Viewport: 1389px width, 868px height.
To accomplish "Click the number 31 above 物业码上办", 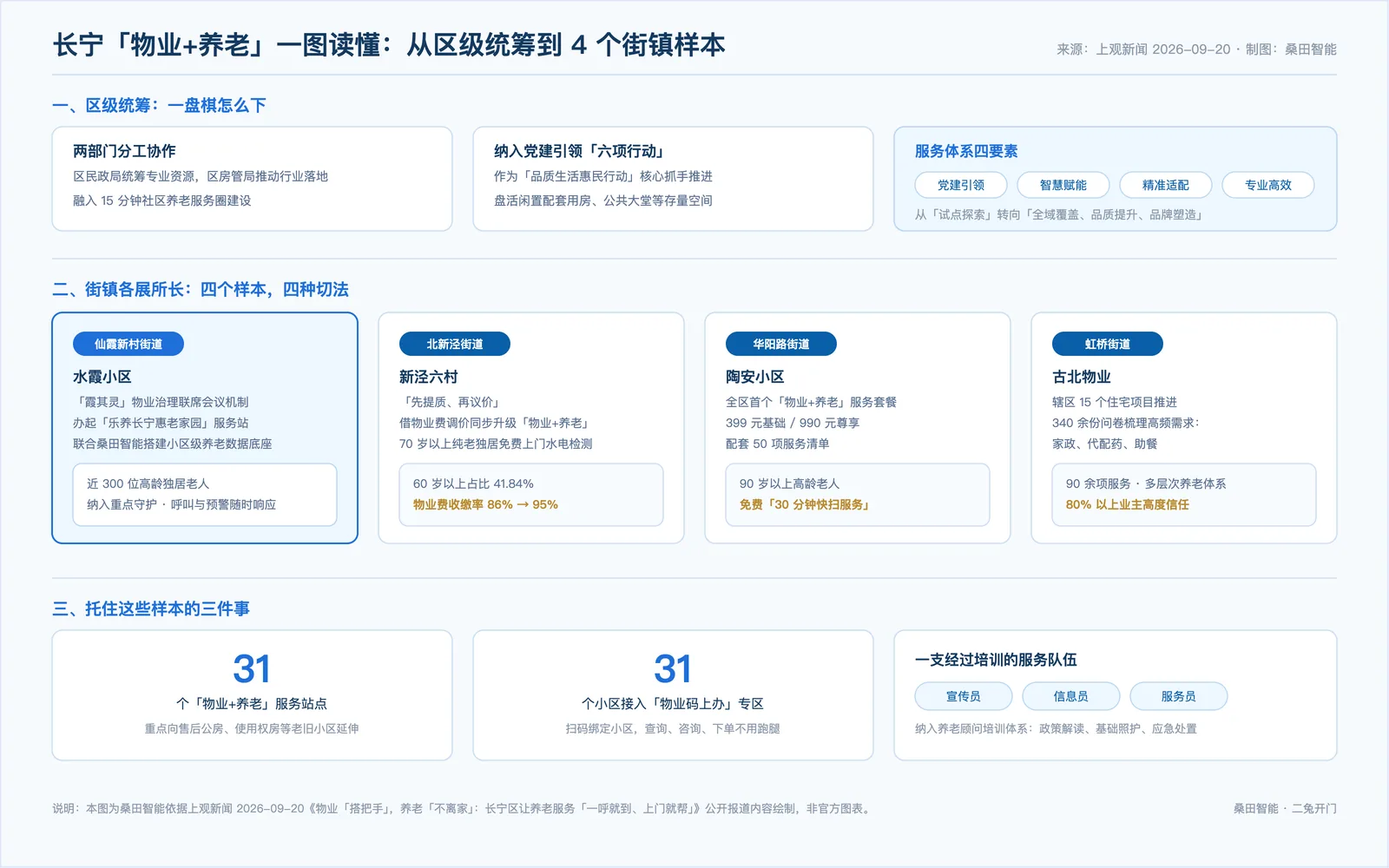I will [673, 669].
